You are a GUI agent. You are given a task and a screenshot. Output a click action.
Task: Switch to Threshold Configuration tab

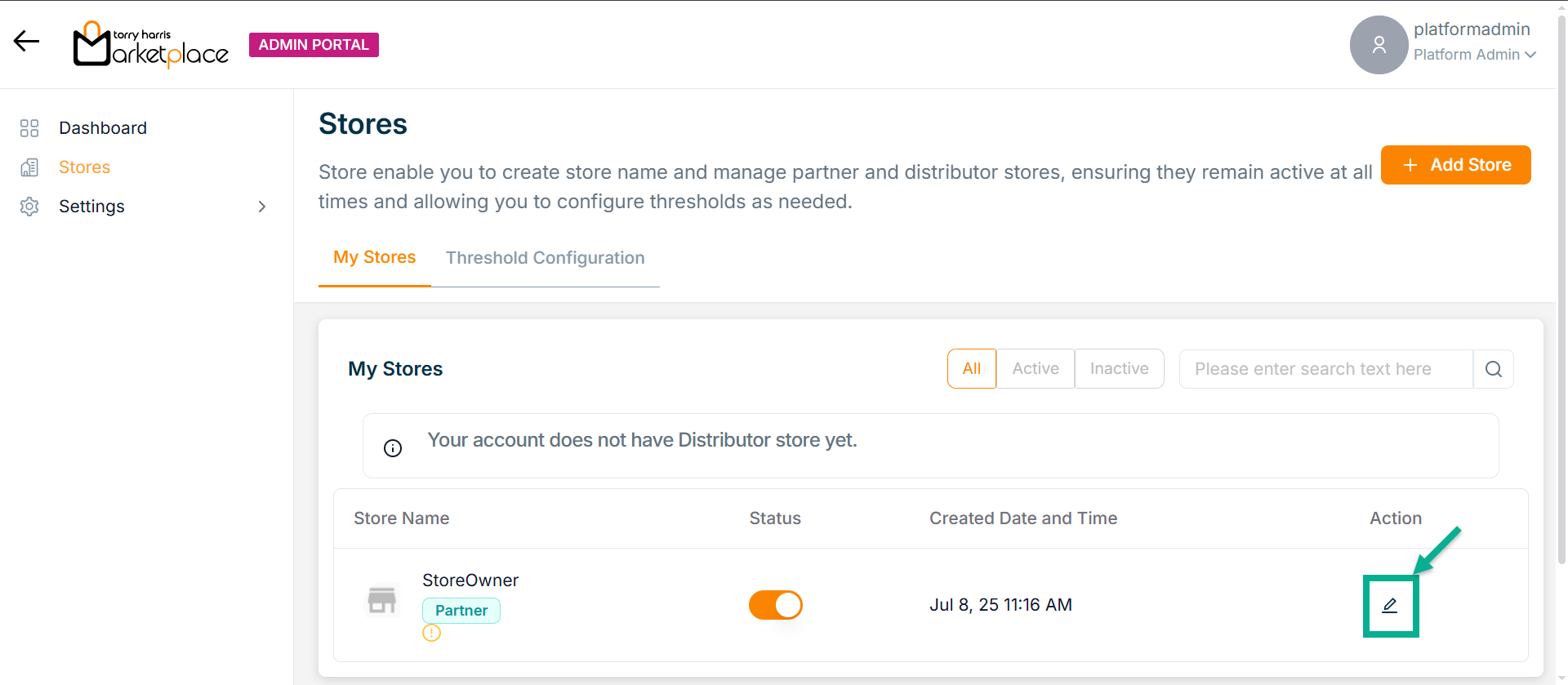(x=545, y=258)
